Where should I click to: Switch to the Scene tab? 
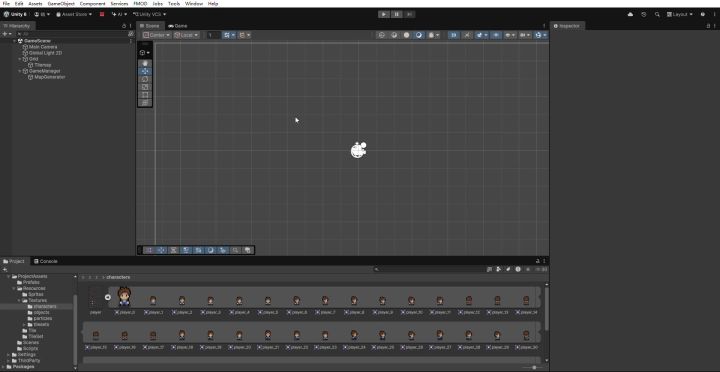[149, 26]
